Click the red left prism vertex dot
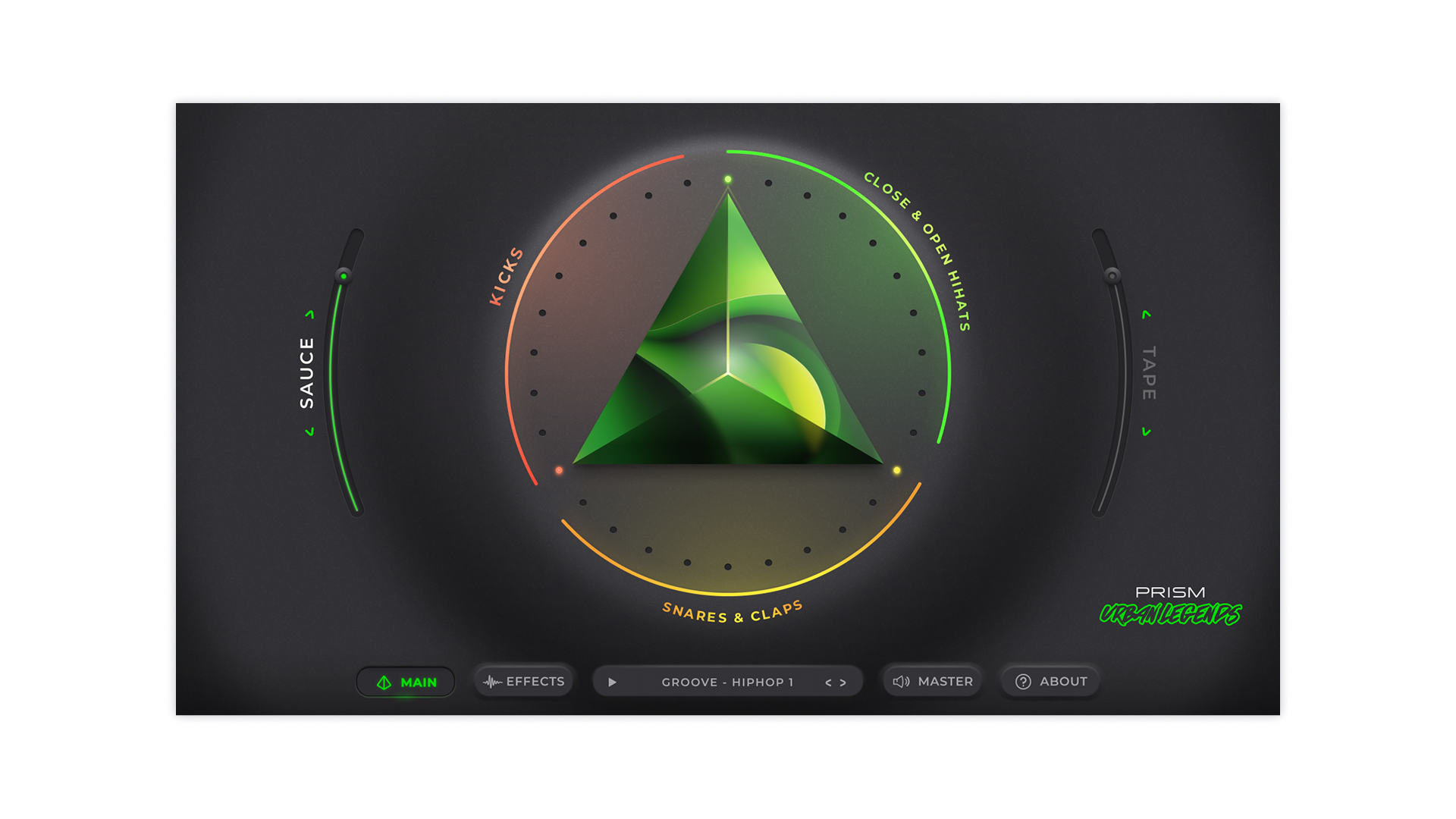 click(x=559, y=470)
